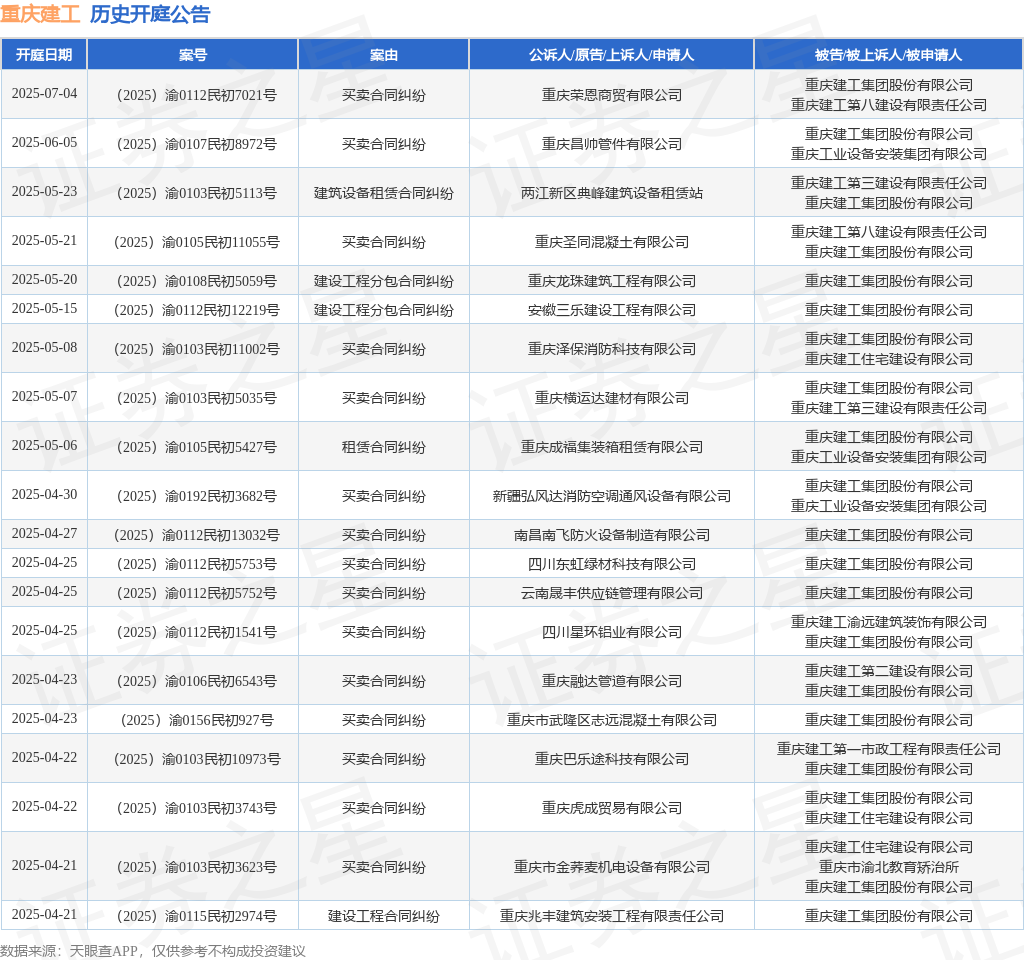Click case number (2025)渝0115民初2974号

pos(197,916)
